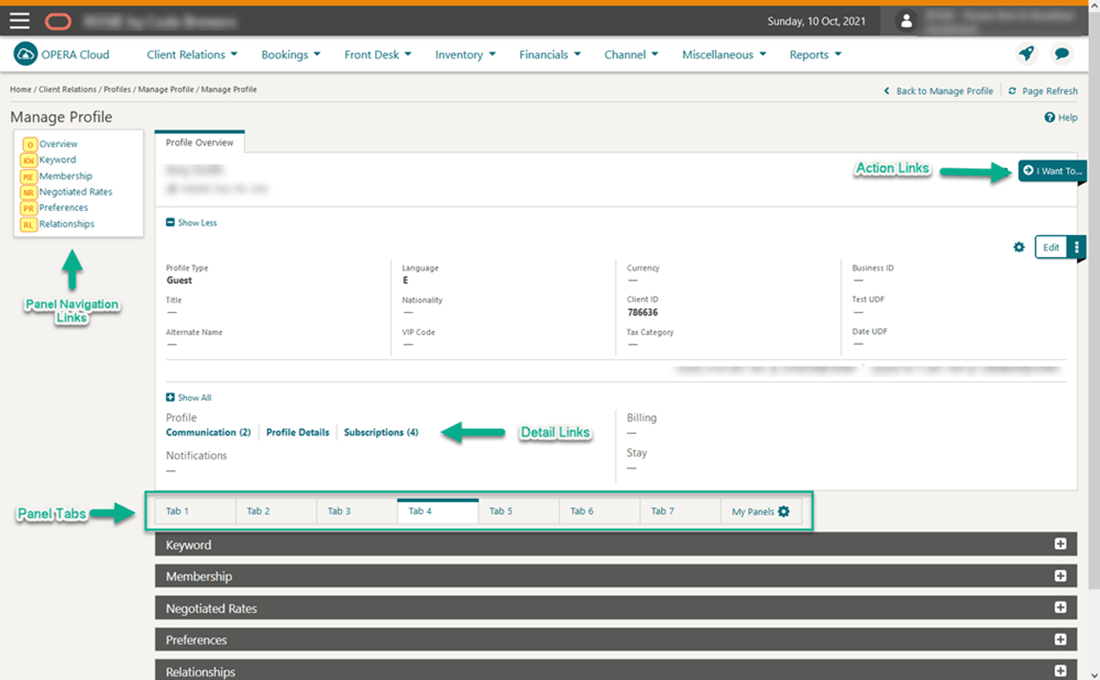Collapse details with Show Less
This screenshot has height=680, width=1100.
[191, 223]
